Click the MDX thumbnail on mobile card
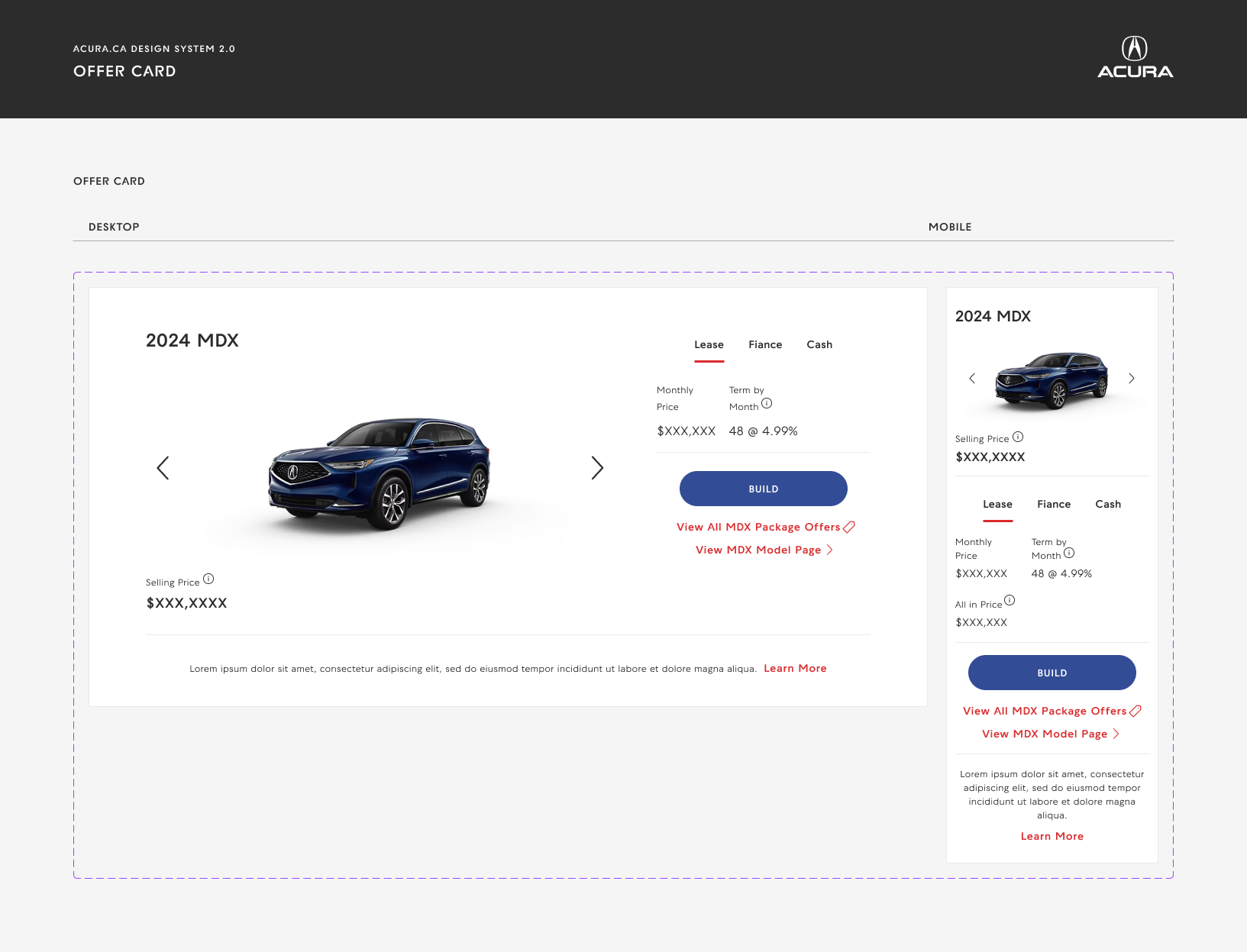Viewport: 1247px width, 952px height. (x=1052, y=380)
